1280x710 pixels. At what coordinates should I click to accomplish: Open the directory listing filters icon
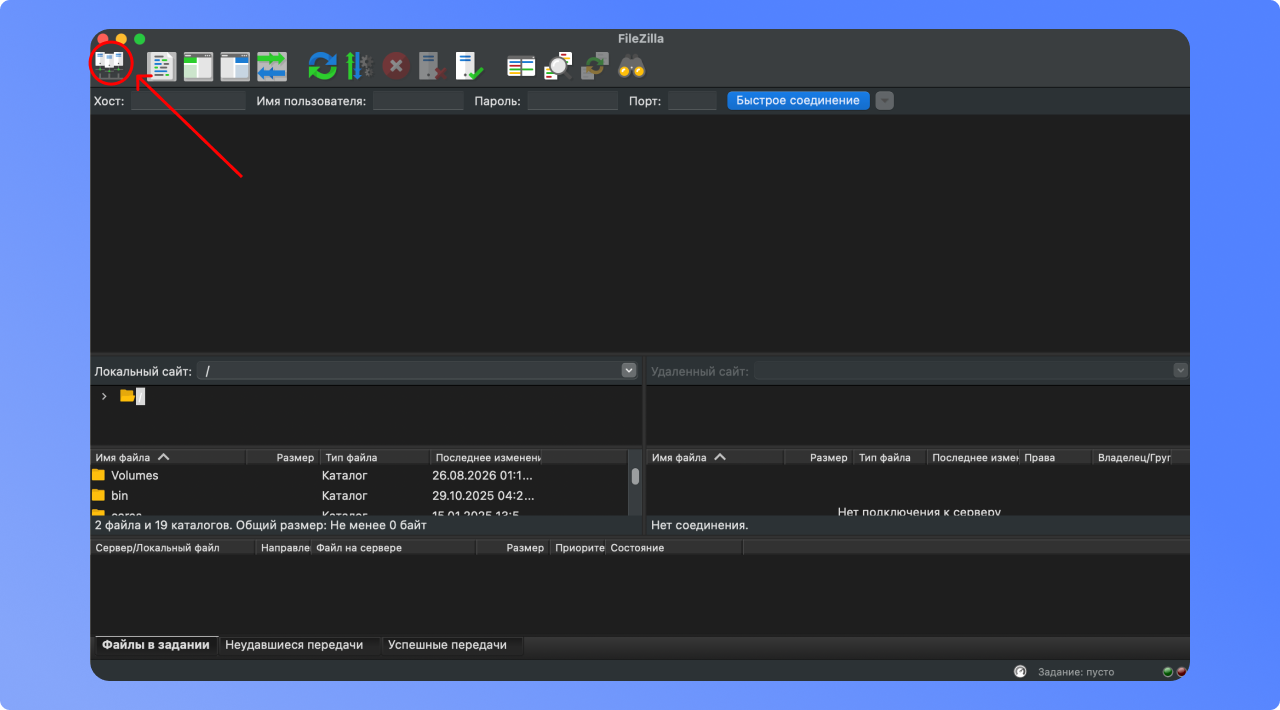pyautogui.click(x=521, y=66)
